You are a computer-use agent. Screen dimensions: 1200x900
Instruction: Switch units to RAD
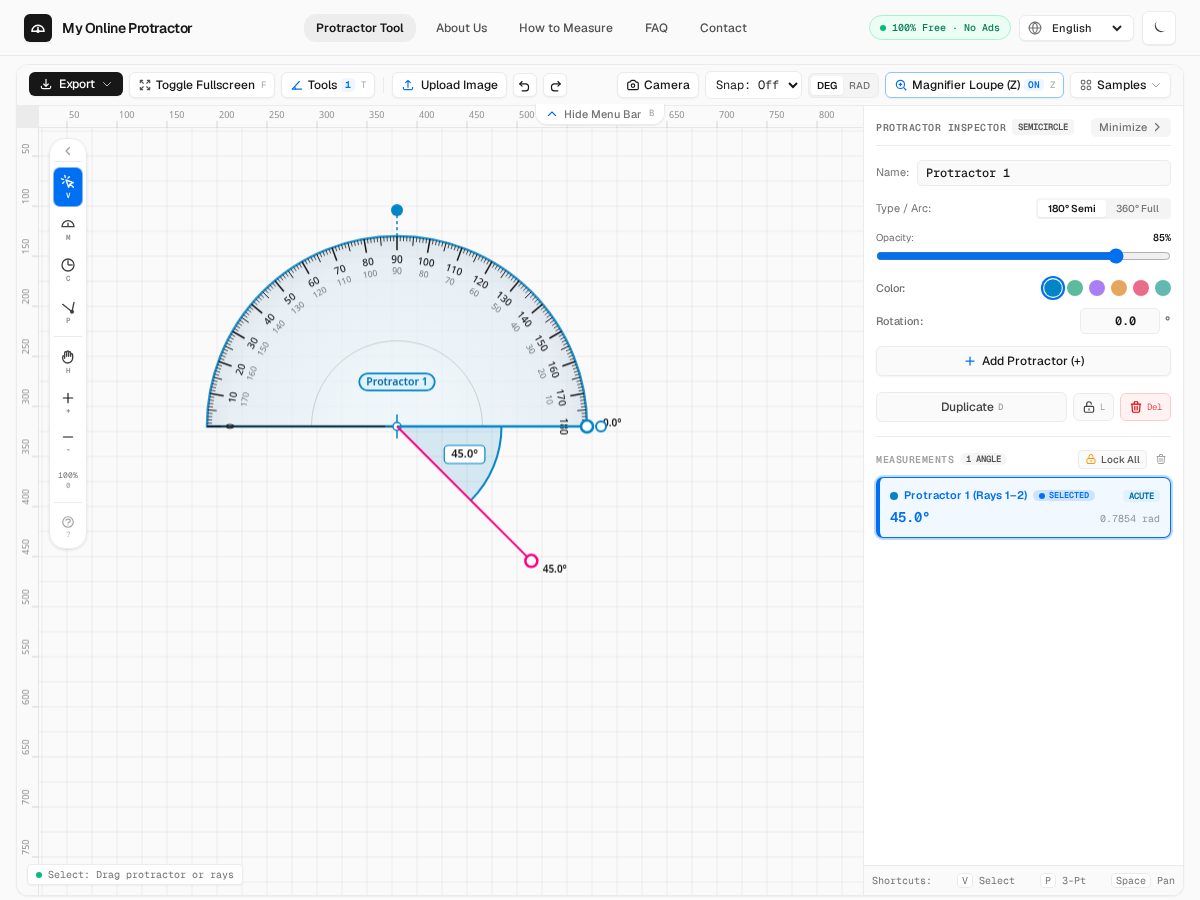(859, 85)
